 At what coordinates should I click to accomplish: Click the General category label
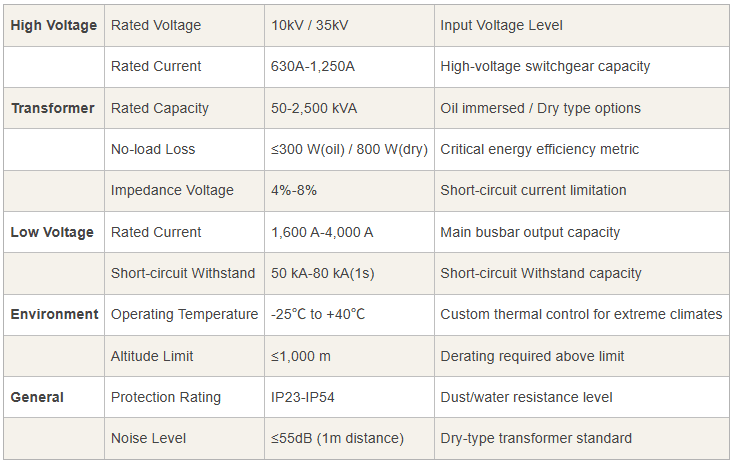37,397
